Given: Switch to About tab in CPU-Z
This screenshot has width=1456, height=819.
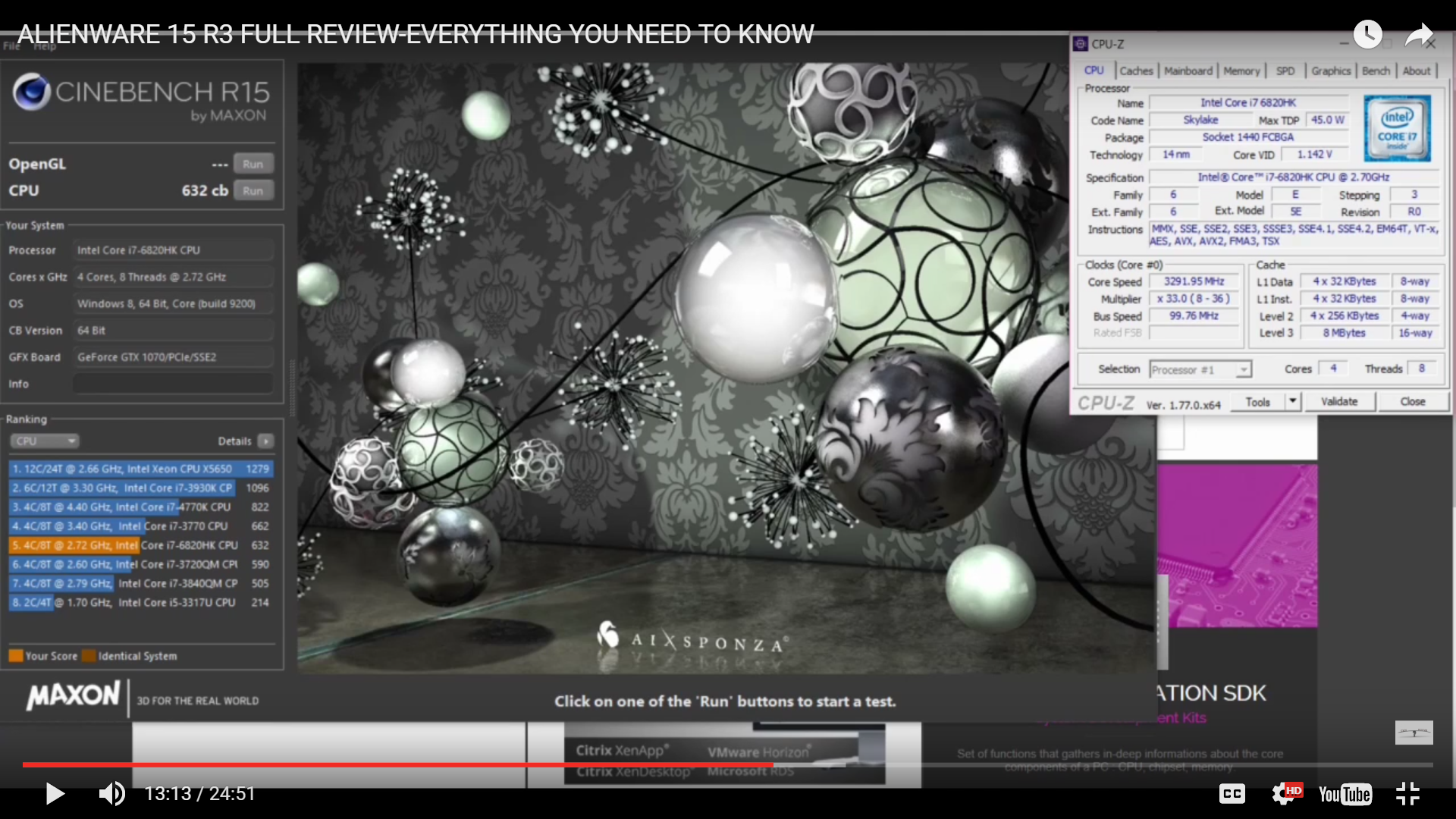Looking at the screenshot, I should click(1417, 71).
